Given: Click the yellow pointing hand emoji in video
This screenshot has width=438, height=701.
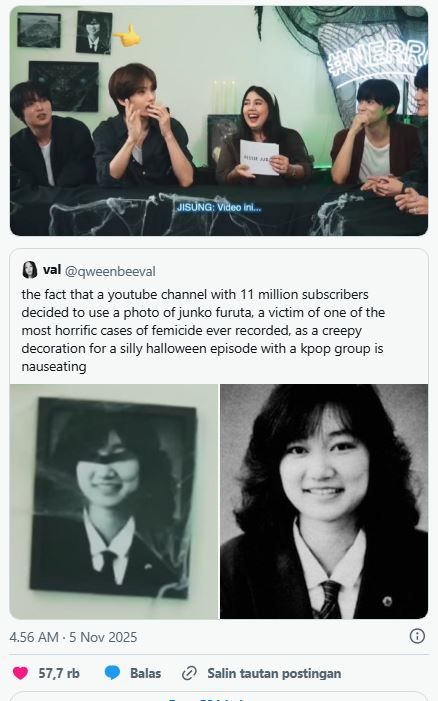Looking at the screenshot, I should [x=127, y=35].
